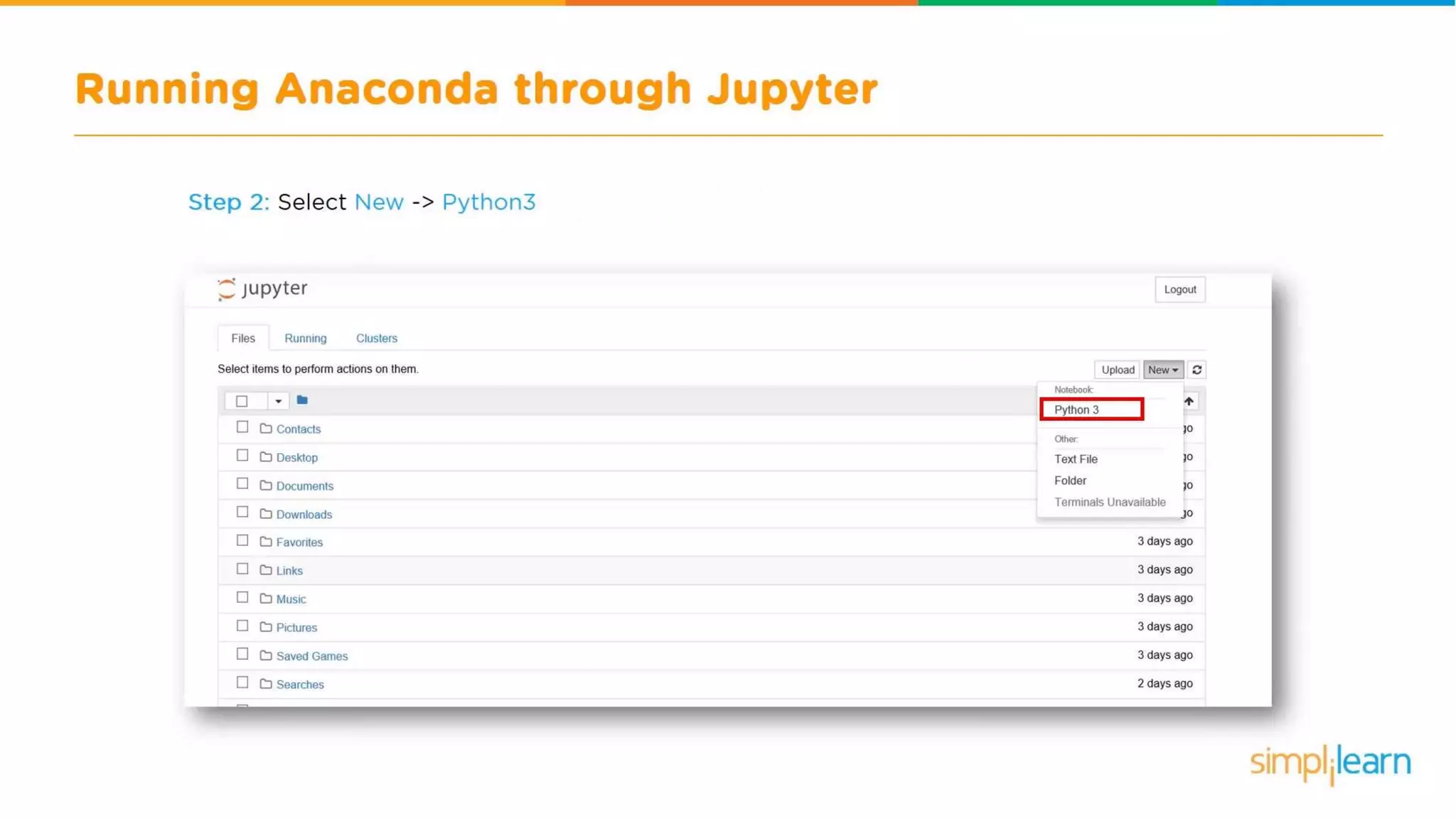Click the Contacts folder icon

point(266,428)
